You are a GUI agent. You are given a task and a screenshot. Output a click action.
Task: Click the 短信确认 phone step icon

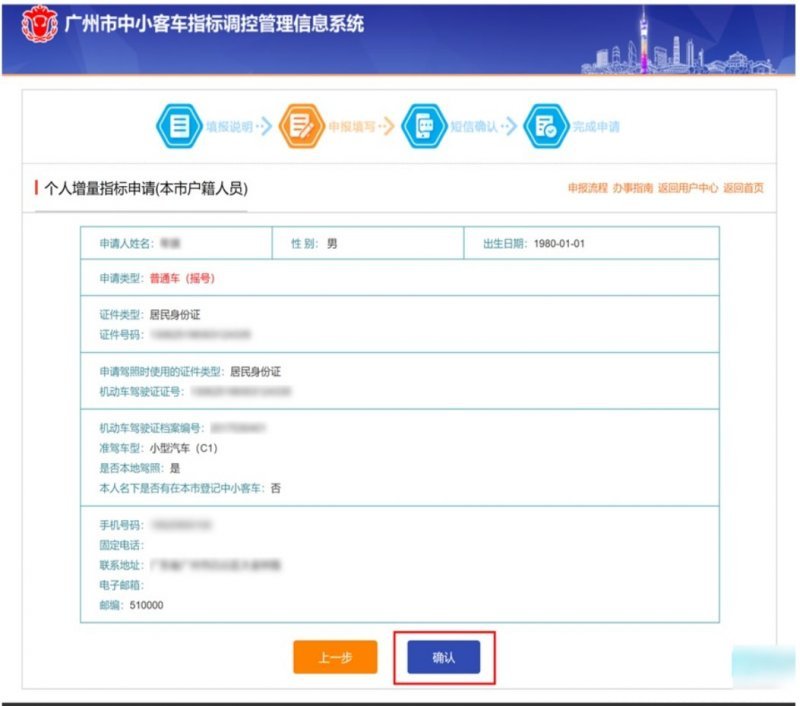click(423, 127)
